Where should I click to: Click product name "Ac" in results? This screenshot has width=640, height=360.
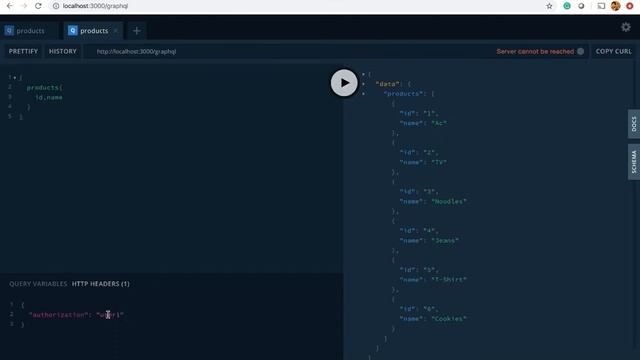click(439, 123)
